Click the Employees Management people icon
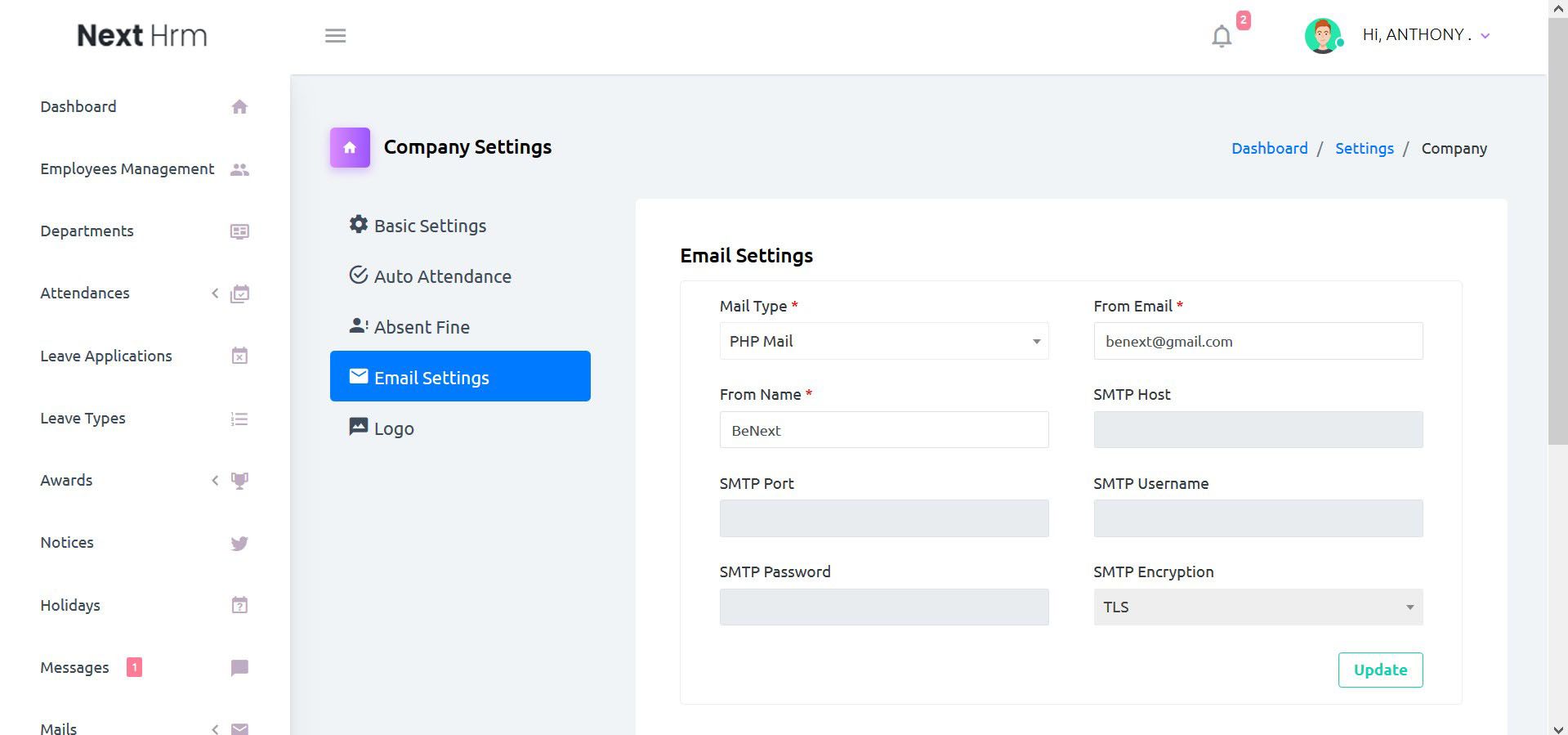1568x735 pixels. 239,169
